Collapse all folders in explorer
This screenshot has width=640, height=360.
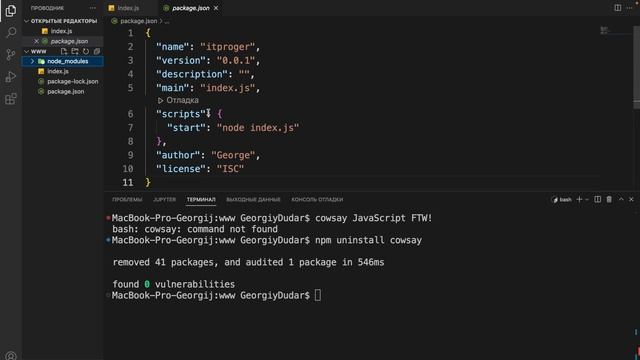tap(97, 51)
